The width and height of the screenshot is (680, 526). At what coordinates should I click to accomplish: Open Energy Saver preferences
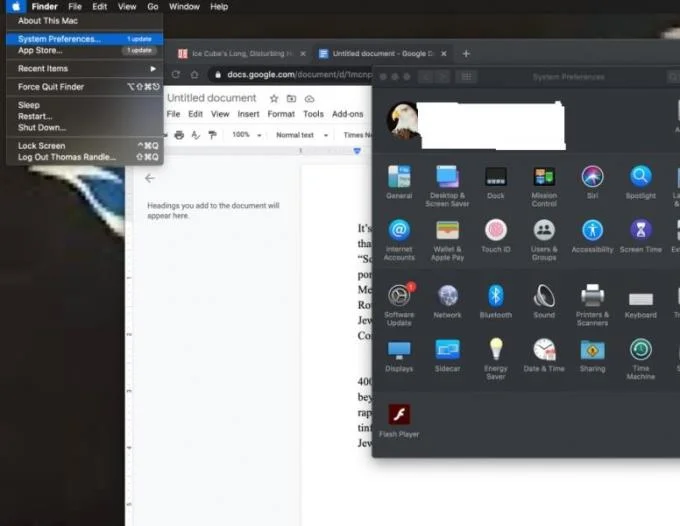(496, 359)
